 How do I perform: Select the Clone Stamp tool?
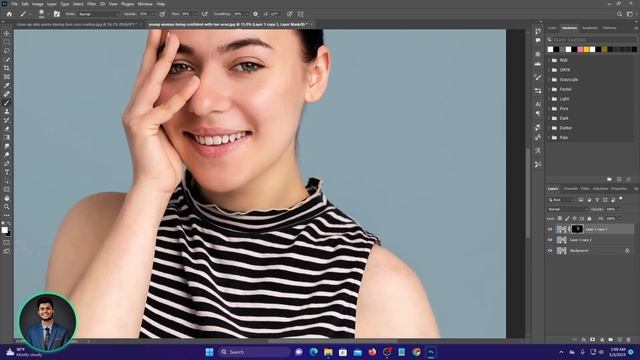[7, 111]
